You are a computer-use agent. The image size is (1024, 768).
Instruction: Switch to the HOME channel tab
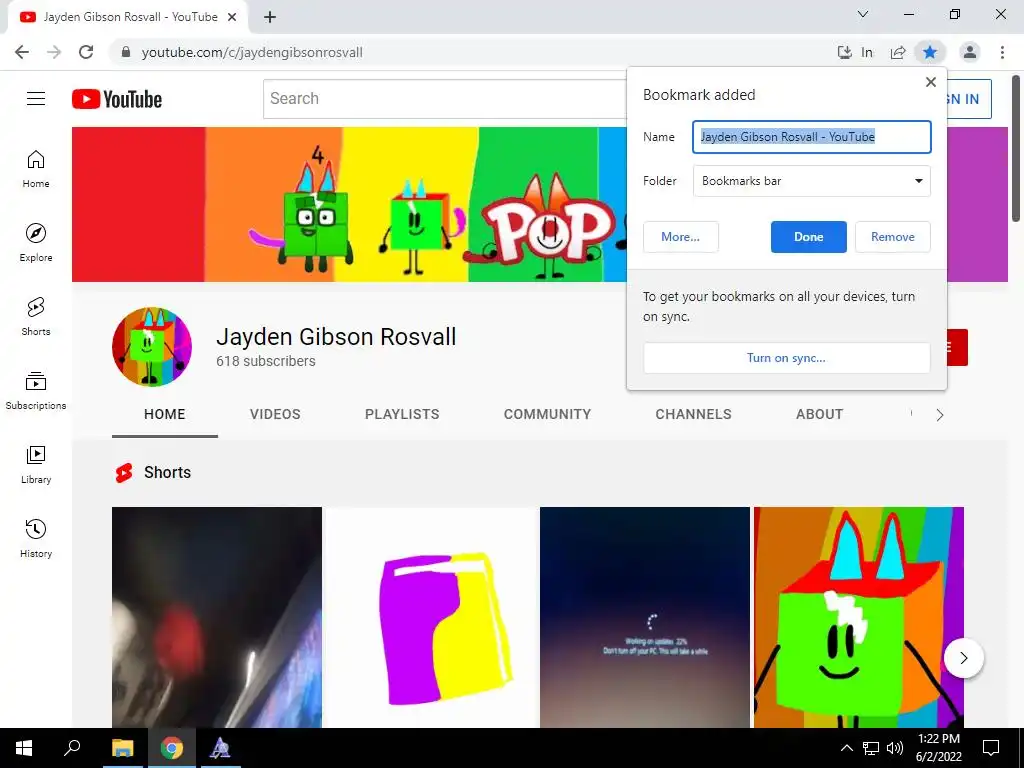coord(165,414)
